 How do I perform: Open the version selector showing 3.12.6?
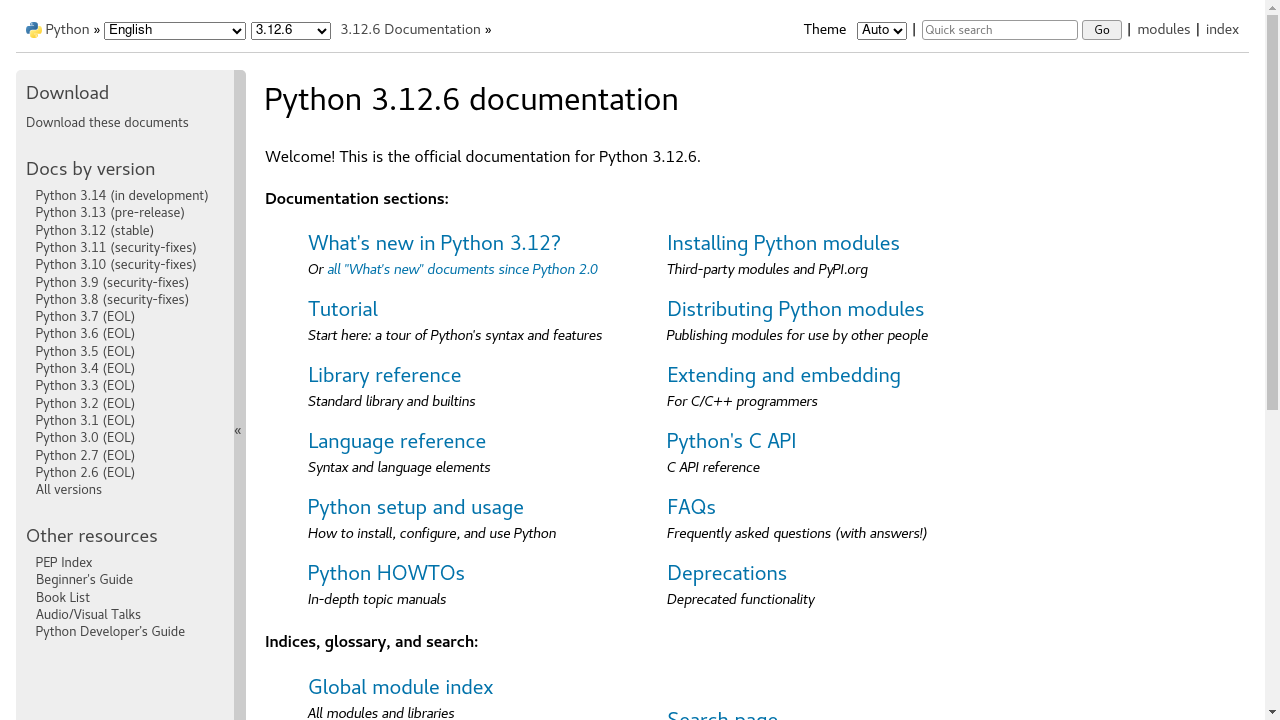[x=290, y=30]
